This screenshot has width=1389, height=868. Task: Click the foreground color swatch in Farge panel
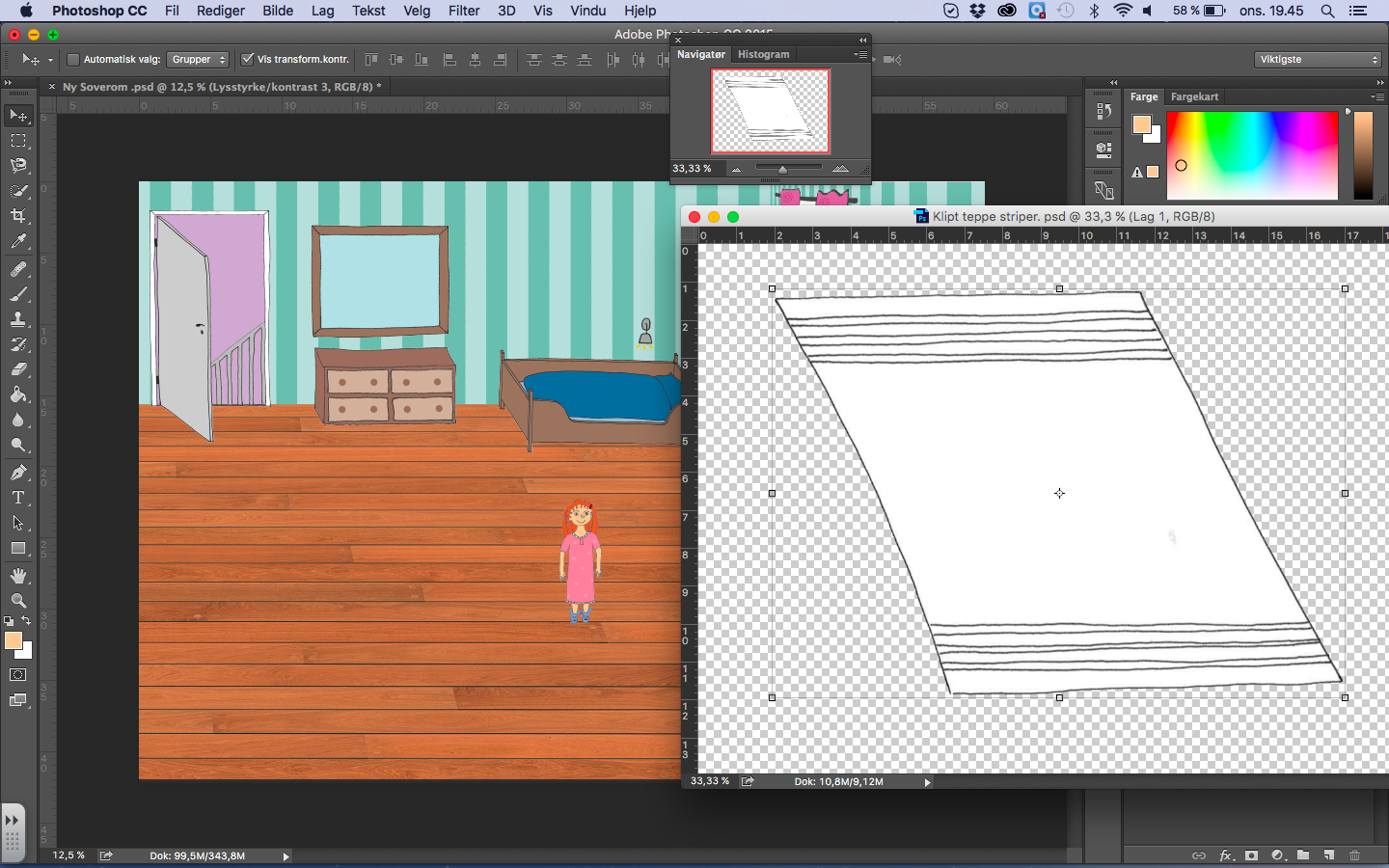(1142, 124)
